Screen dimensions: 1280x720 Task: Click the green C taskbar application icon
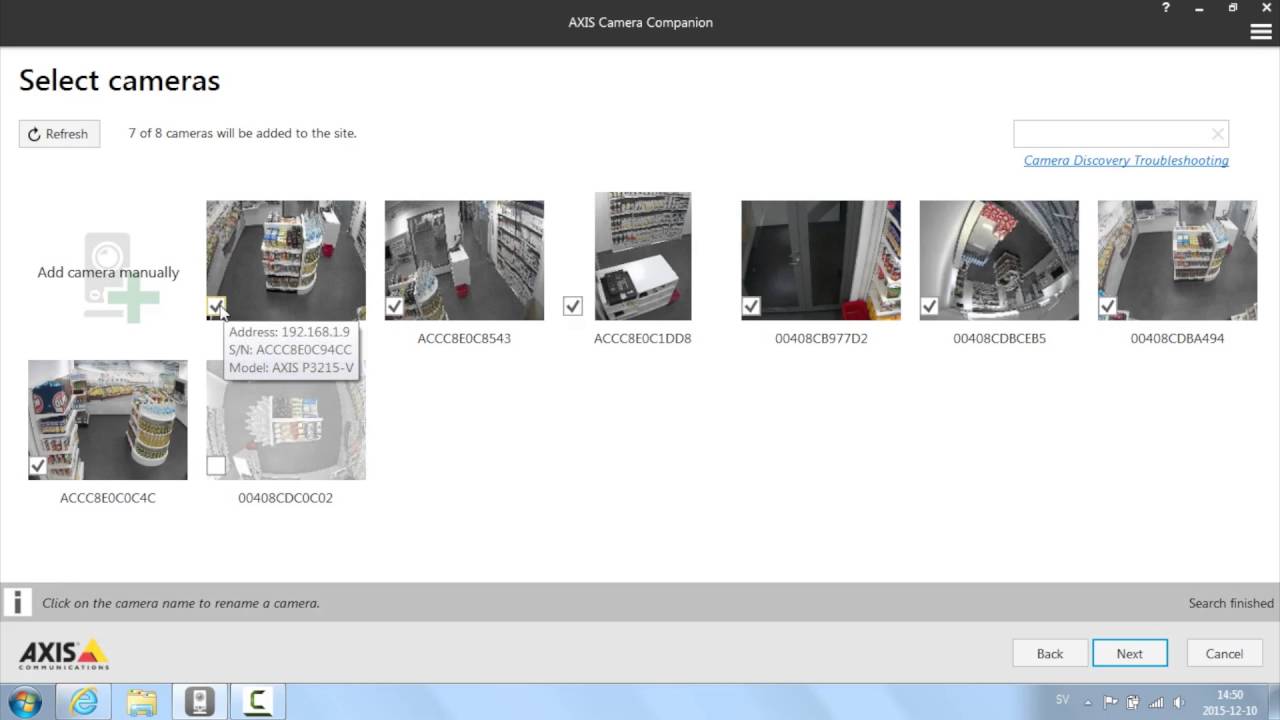coord(257,702)
